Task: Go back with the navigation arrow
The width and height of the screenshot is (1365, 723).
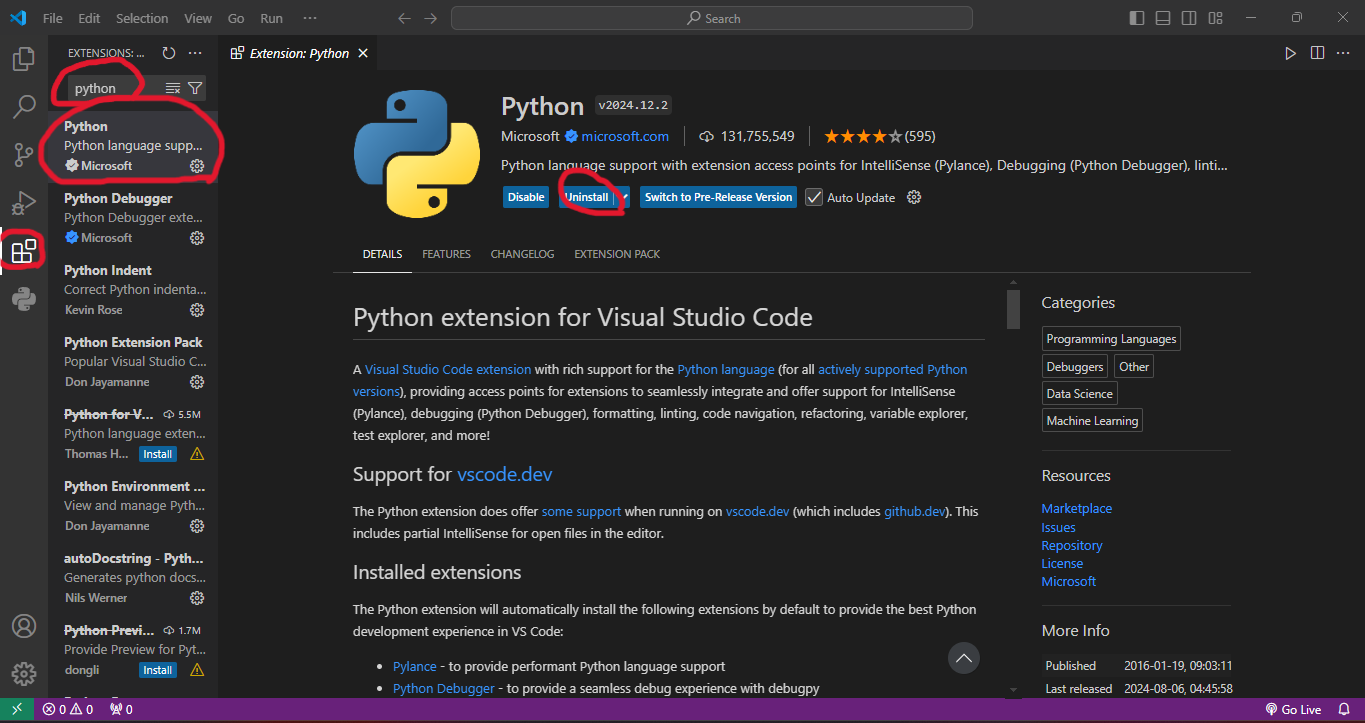Action: [404, 18]
